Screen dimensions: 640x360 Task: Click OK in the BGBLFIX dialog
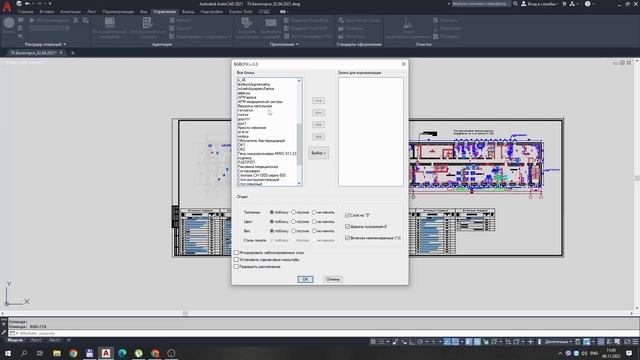(x=305, y=279)
